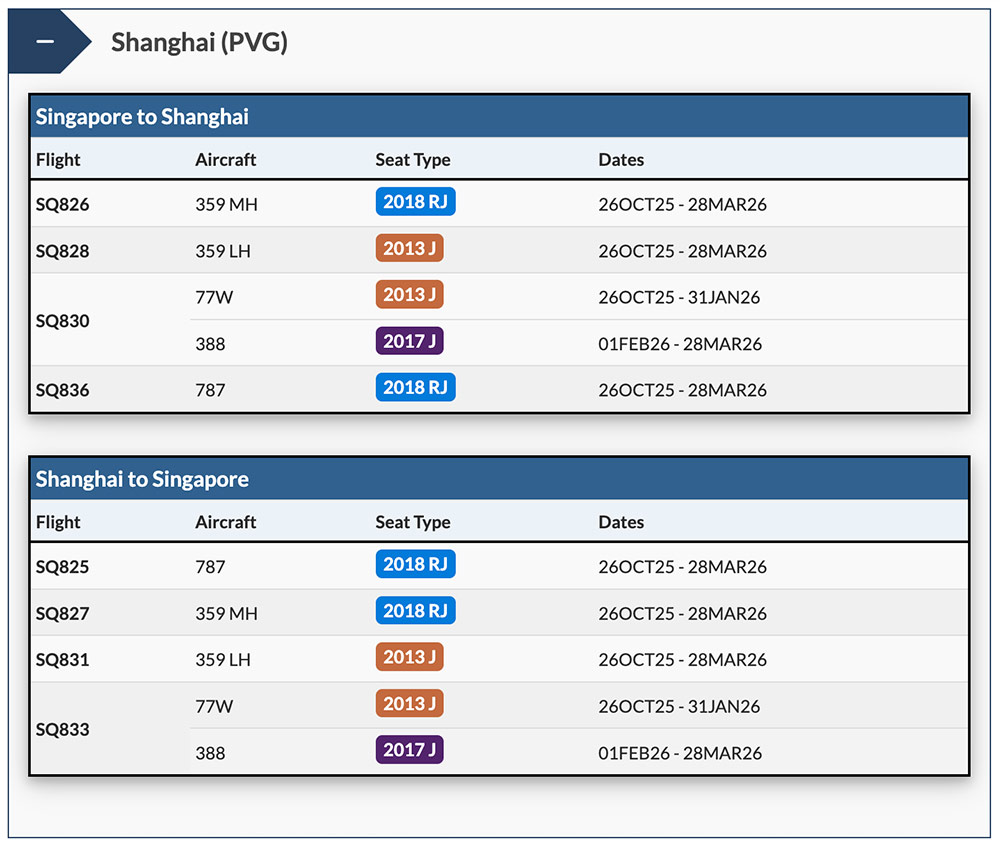Click the 77W 2013 J badge under SQ830
The image size is (1000, 844).
(x=409, y=295)
